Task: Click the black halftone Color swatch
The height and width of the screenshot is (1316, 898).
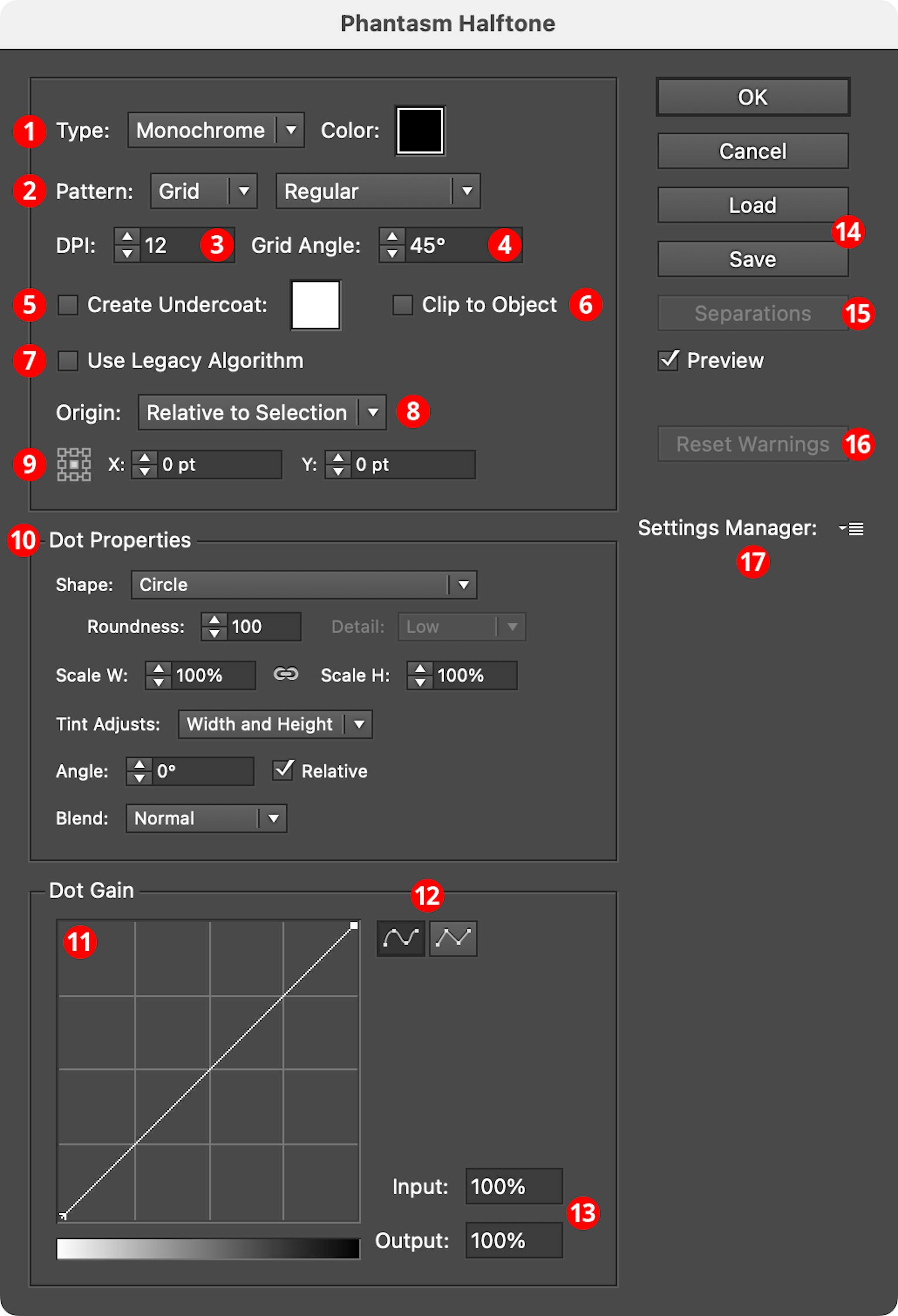Action: click(x=419, y=131)
